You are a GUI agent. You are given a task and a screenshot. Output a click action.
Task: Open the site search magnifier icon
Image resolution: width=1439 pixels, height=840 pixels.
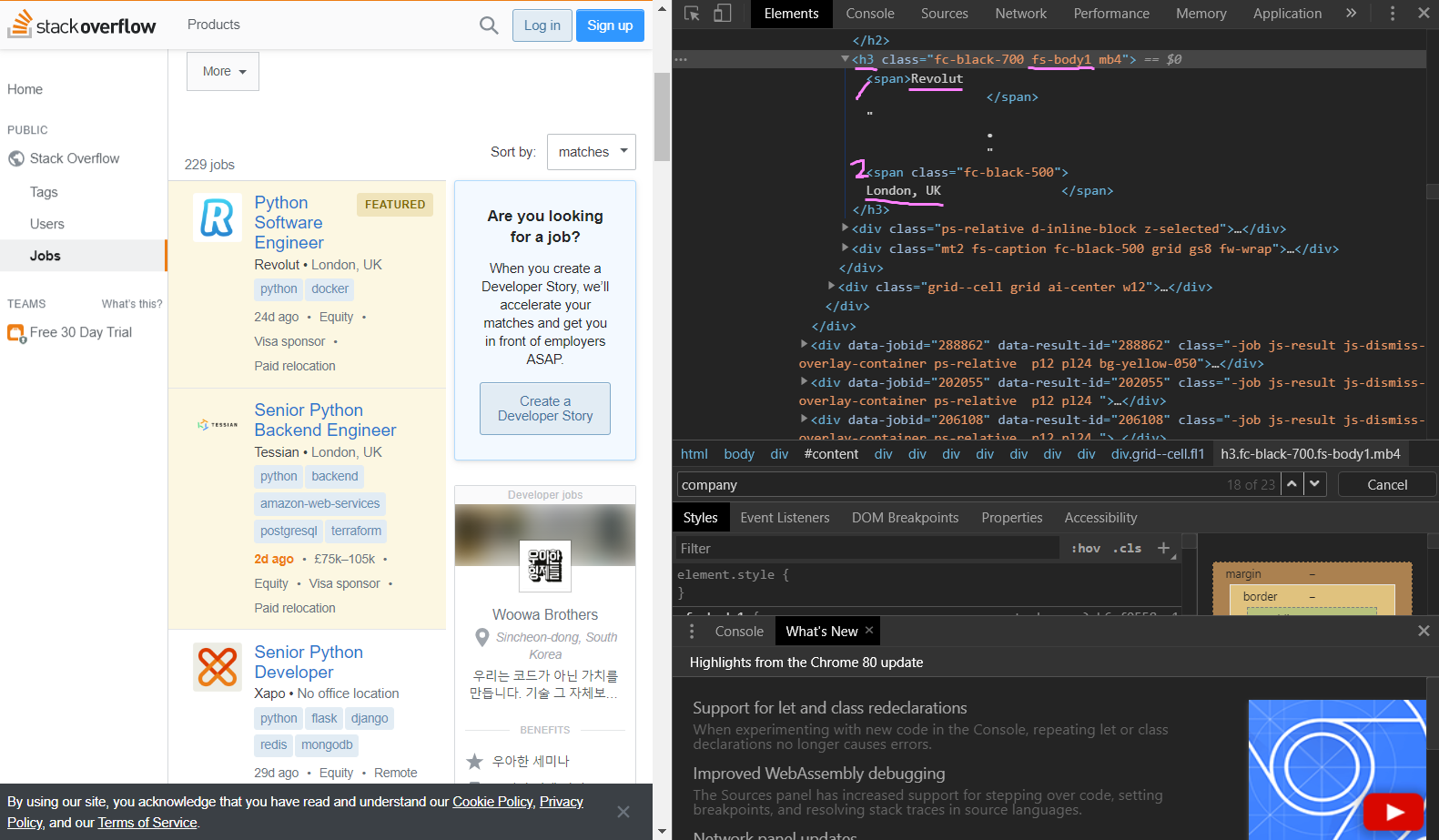tap(489, 25)
